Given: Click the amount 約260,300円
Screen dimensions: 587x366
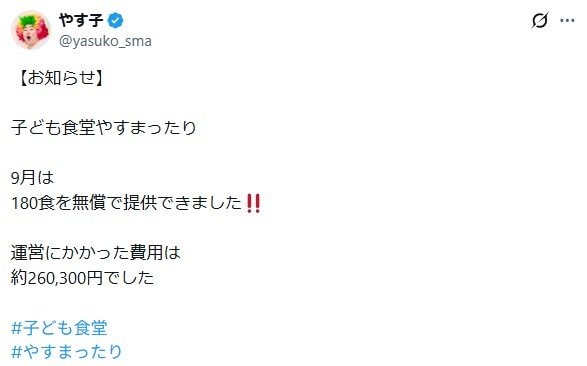Looking at the screenshot, I should click(57, 278).
